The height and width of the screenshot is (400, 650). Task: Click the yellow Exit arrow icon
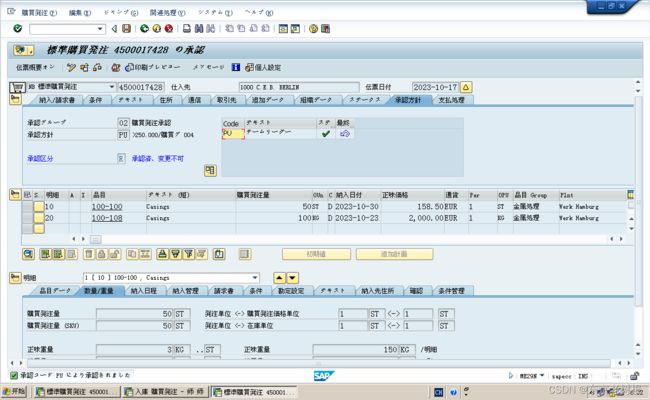pos(157,28)
